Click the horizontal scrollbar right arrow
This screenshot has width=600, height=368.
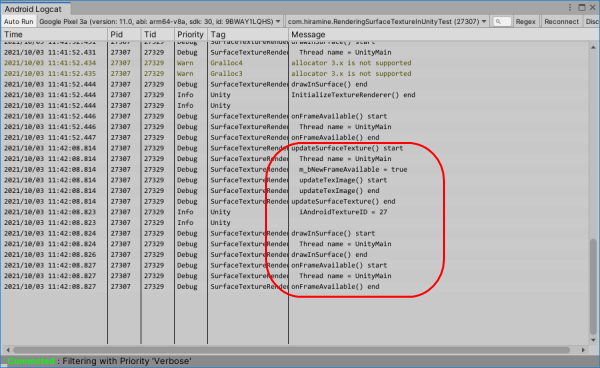pyautogui.click(x=583, y=350)
